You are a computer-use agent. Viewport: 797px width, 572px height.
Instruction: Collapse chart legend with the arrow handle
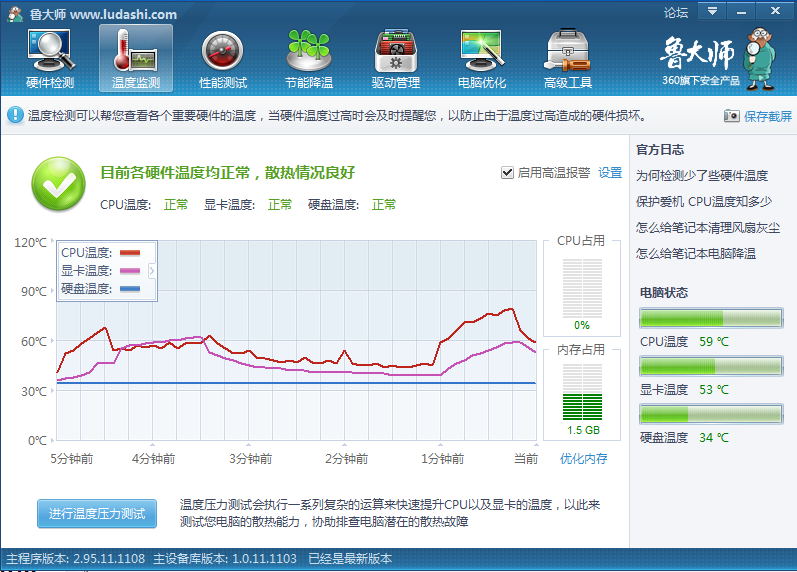tap(151, 271)
